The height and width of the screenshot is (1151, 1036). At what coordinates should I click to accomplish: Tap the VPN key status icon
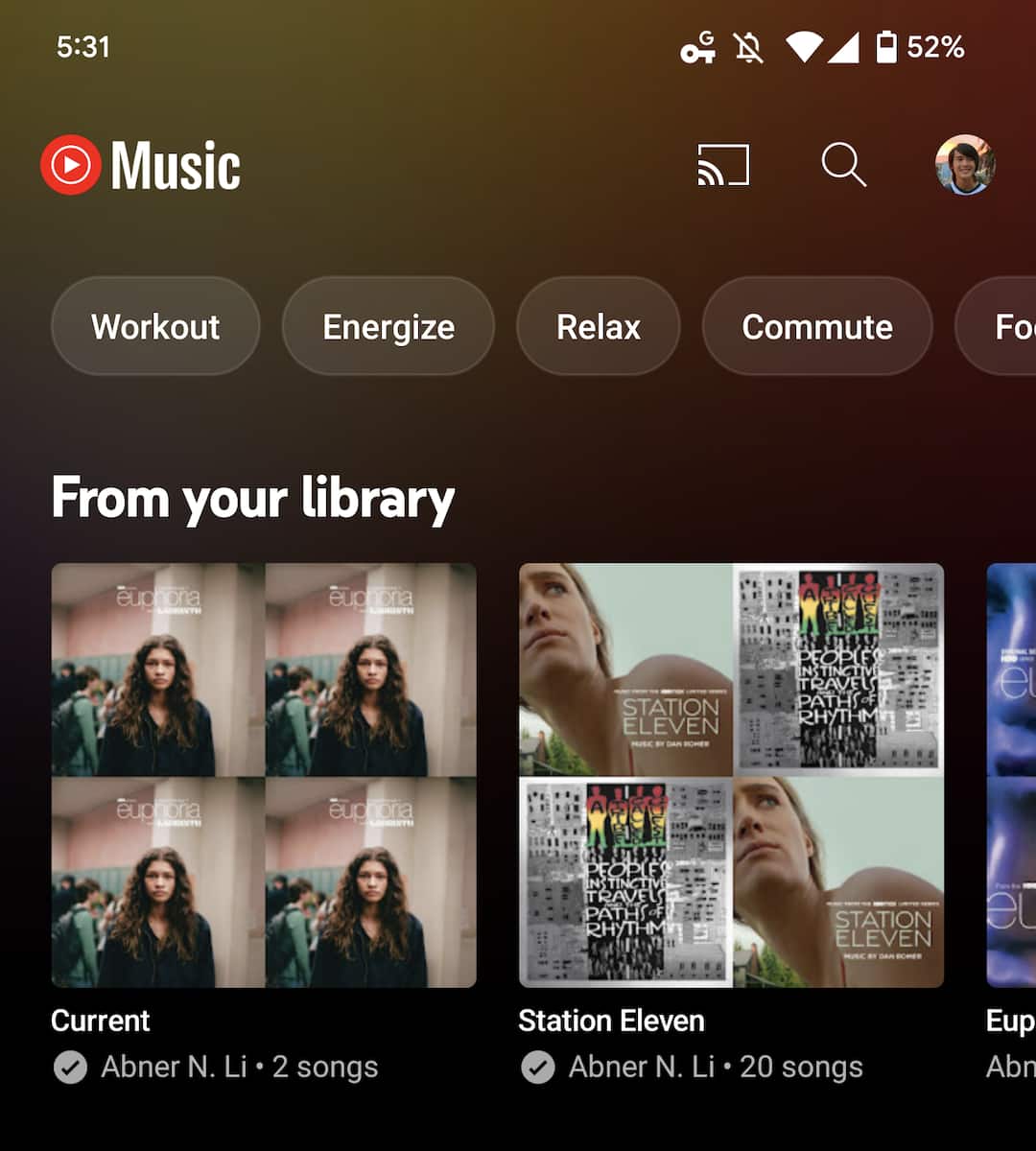pos(697,47)
